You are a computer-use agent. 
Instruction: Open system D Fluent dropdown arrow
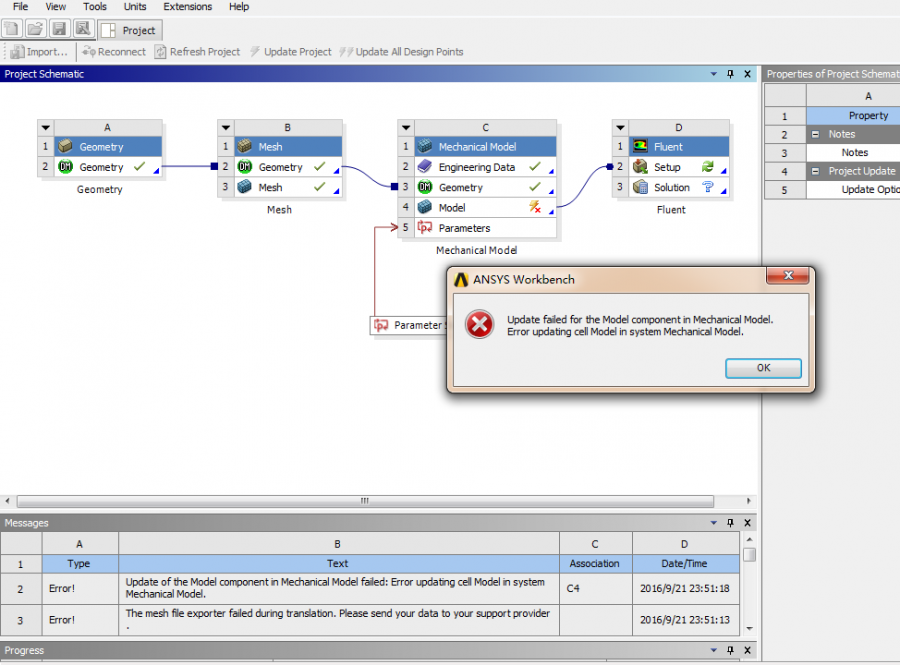point(620,127)
